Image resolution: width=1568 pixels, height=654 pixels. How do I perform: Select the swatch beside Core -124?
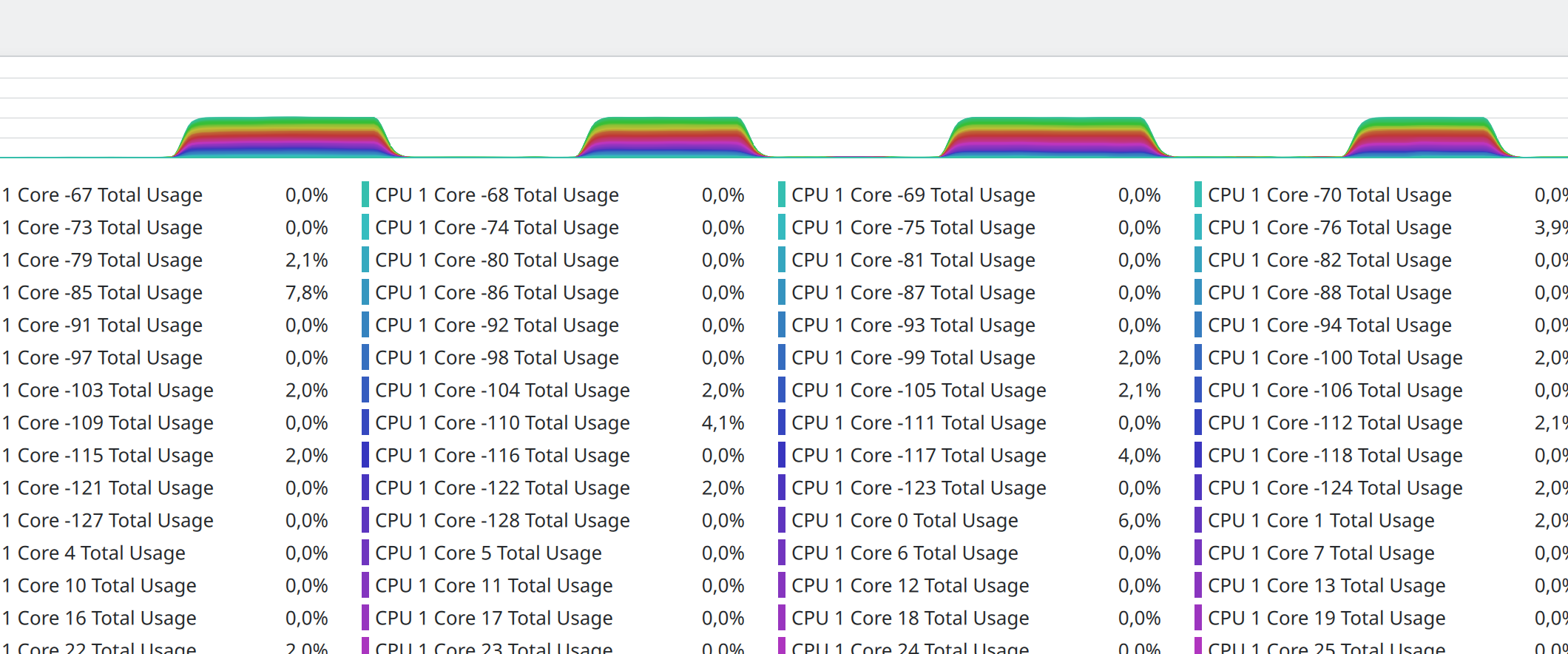point(1198,488)
